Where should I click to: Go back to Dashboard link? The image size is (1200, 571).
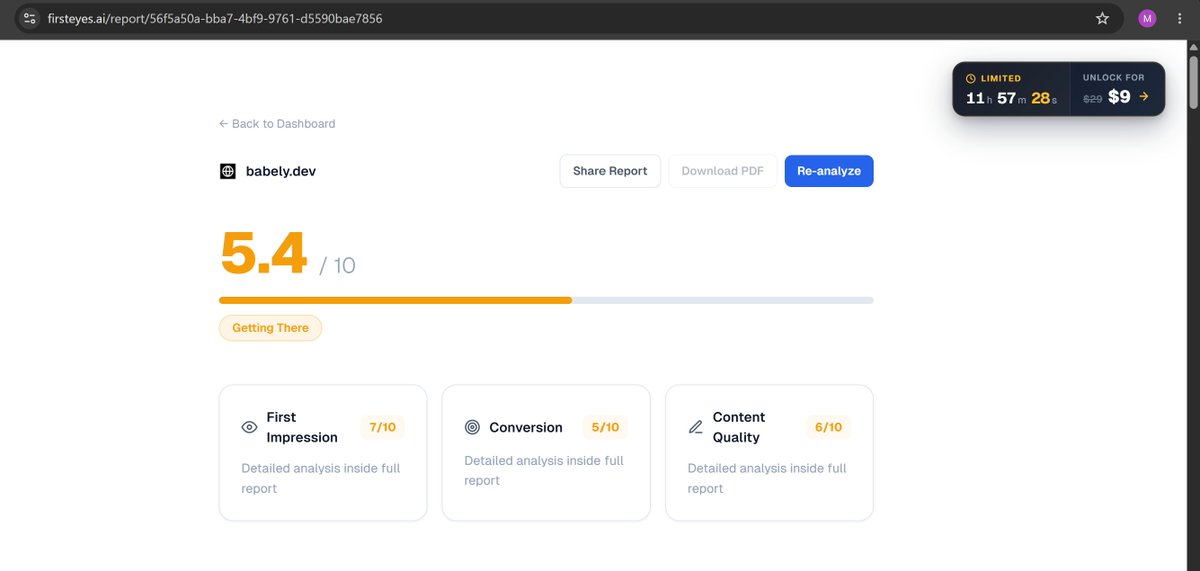(x=277, y=124)
